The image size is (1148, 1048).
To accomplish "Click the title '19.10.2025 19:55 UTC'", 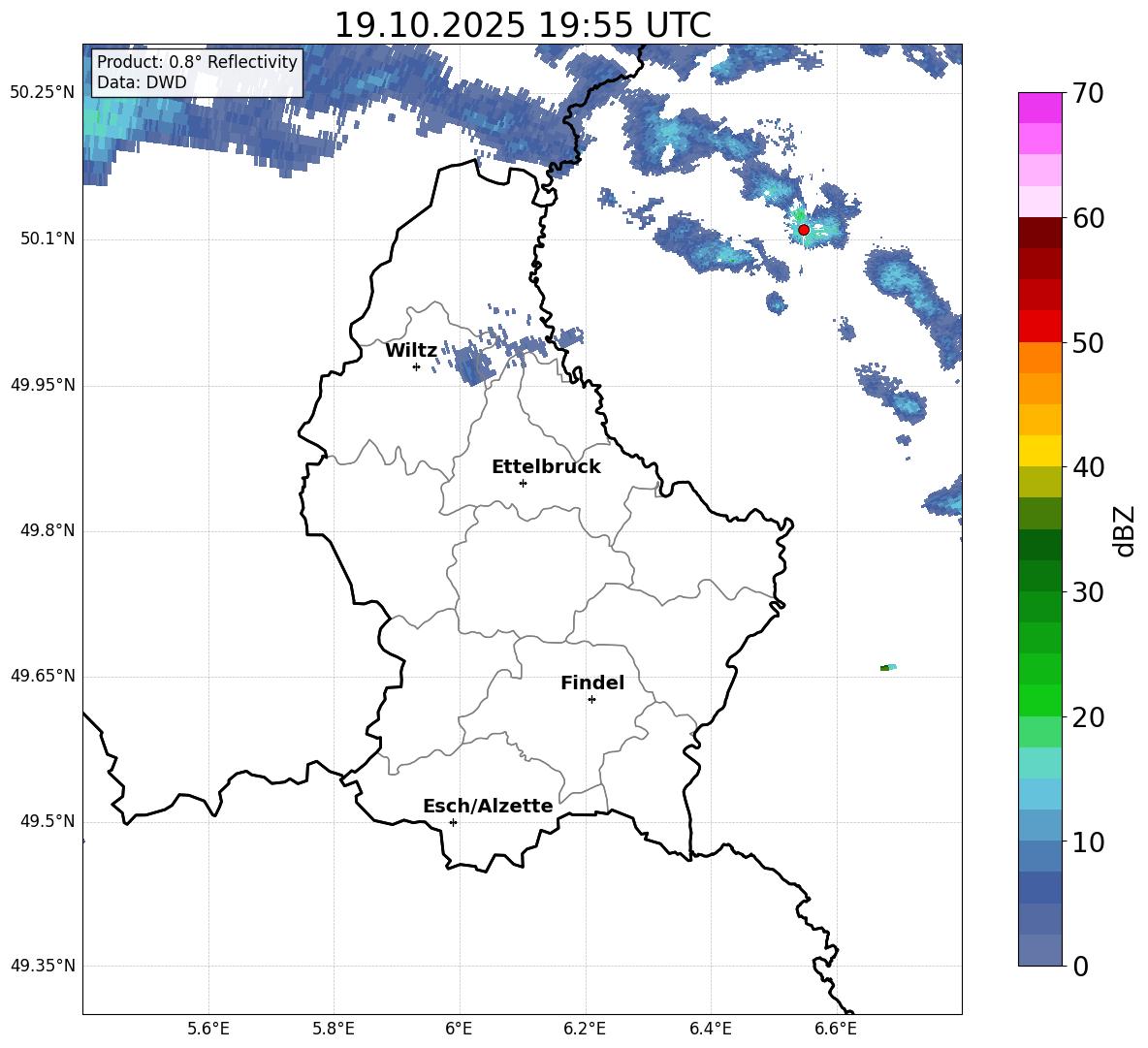I will tap(522, 25).
